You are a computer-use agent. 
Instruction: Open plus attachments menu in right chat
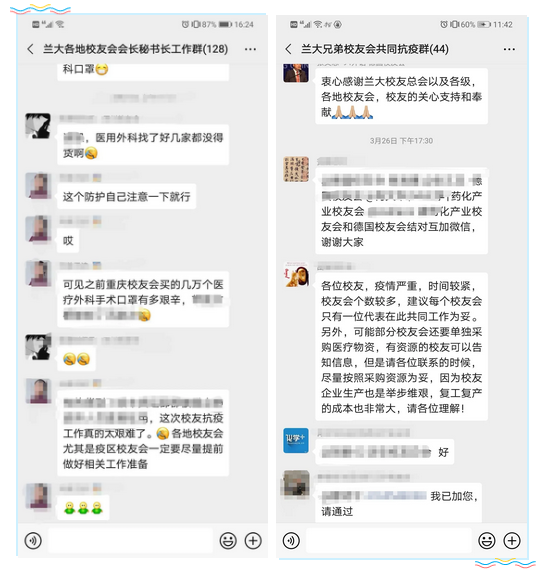[x=512, y=541]
